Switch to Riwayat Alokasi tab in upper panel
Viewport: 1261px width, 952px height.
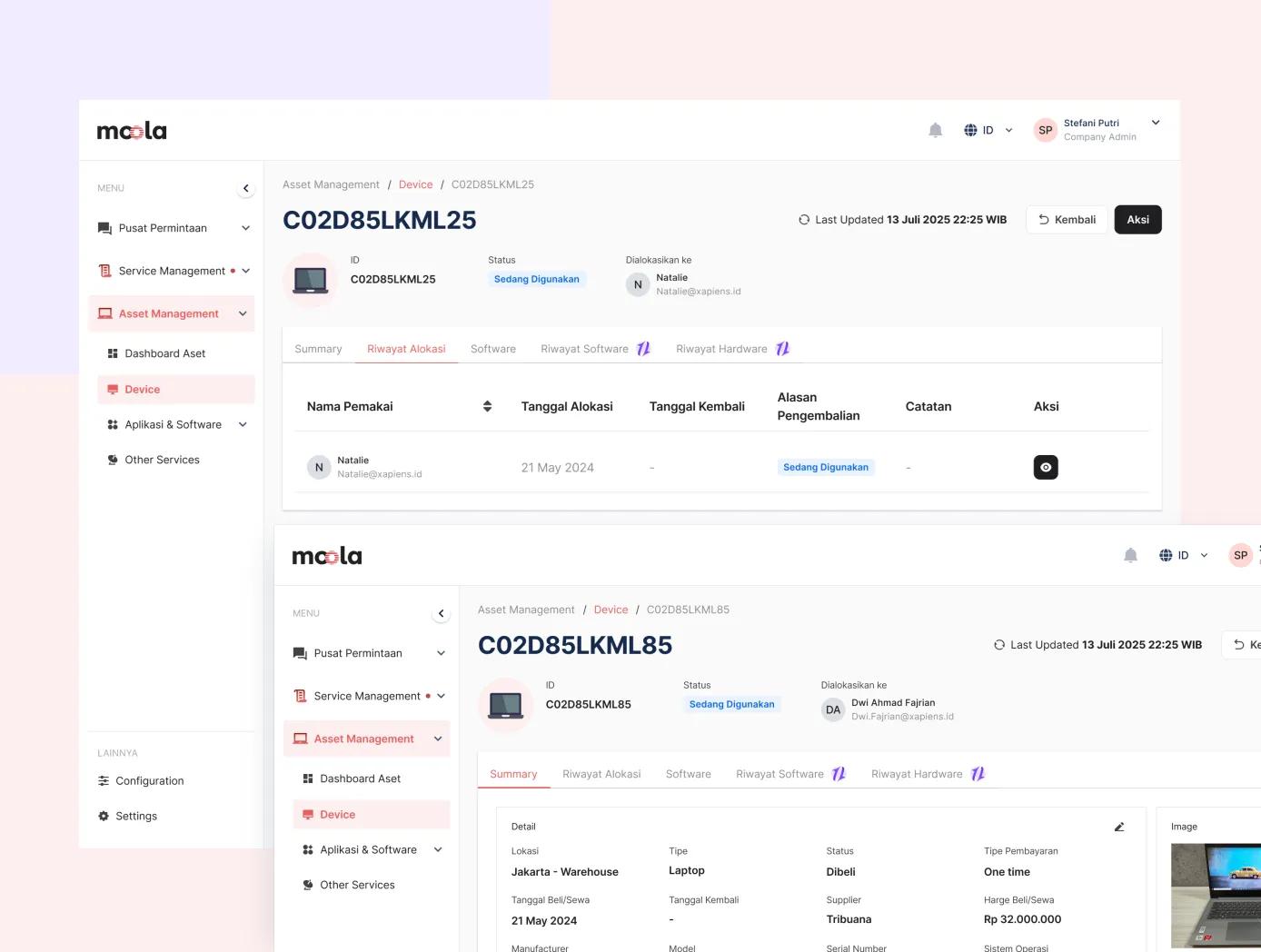(x=406, y=349)
